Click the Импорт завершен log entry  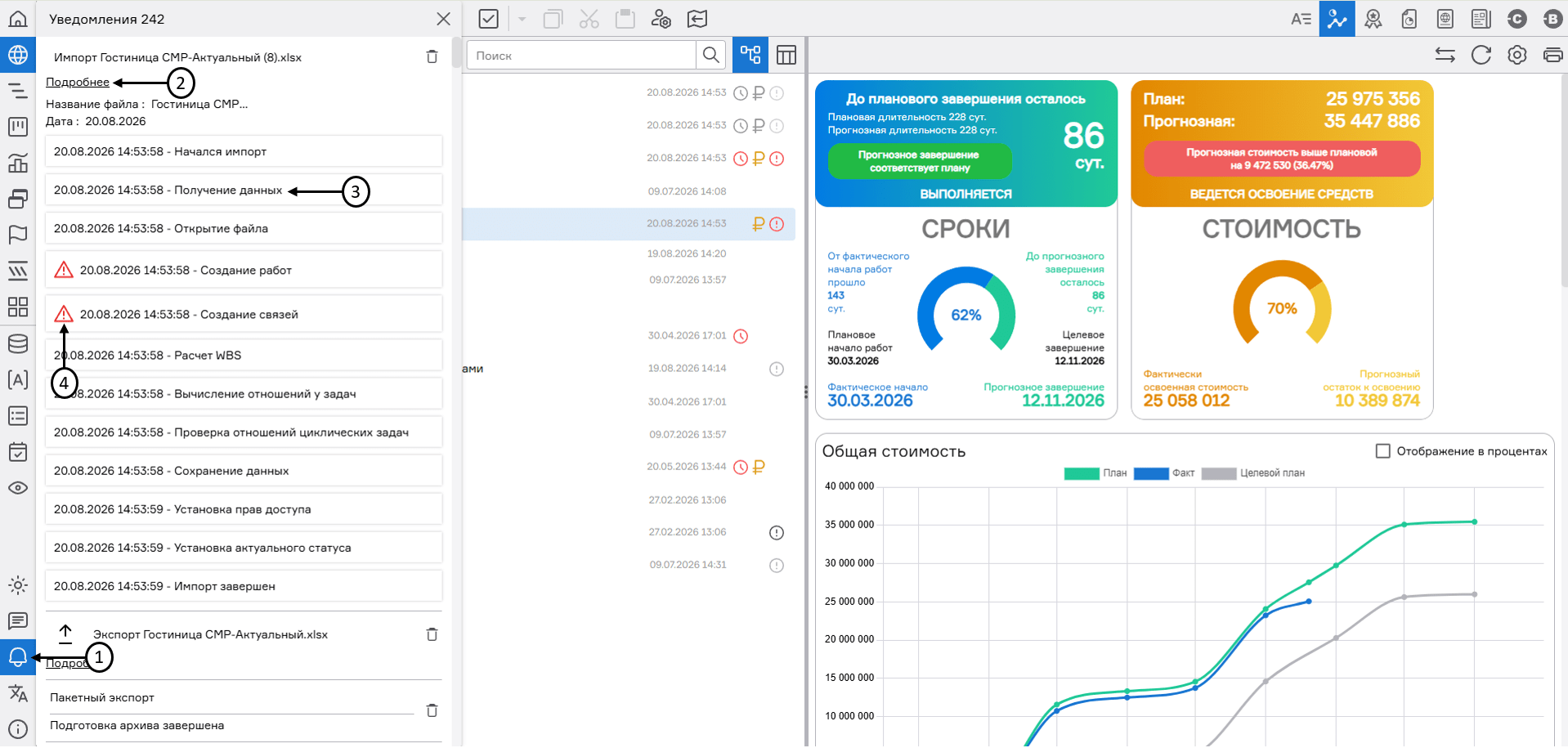tap(244, 586)
